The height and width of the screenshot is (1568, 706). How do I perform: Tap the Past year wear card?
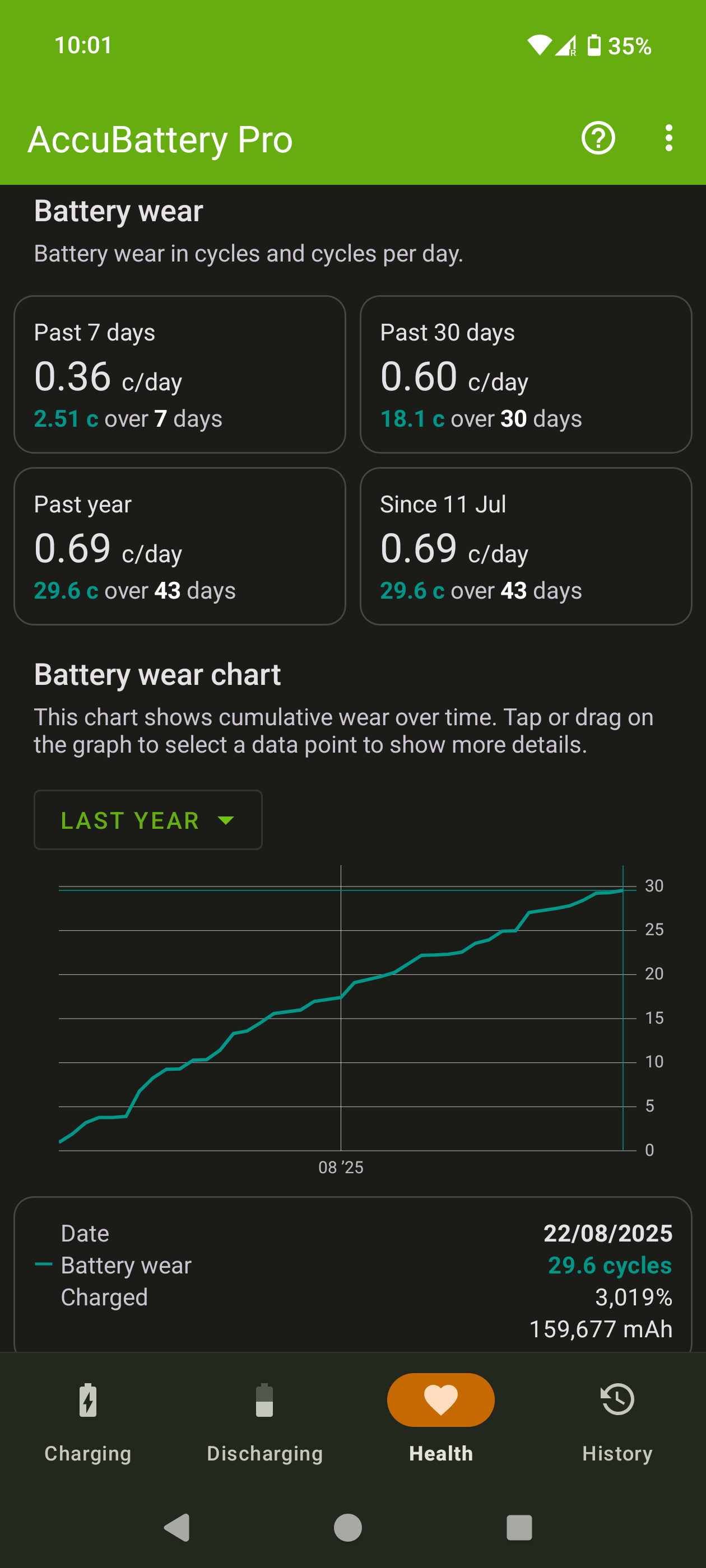tap(180, 546)
